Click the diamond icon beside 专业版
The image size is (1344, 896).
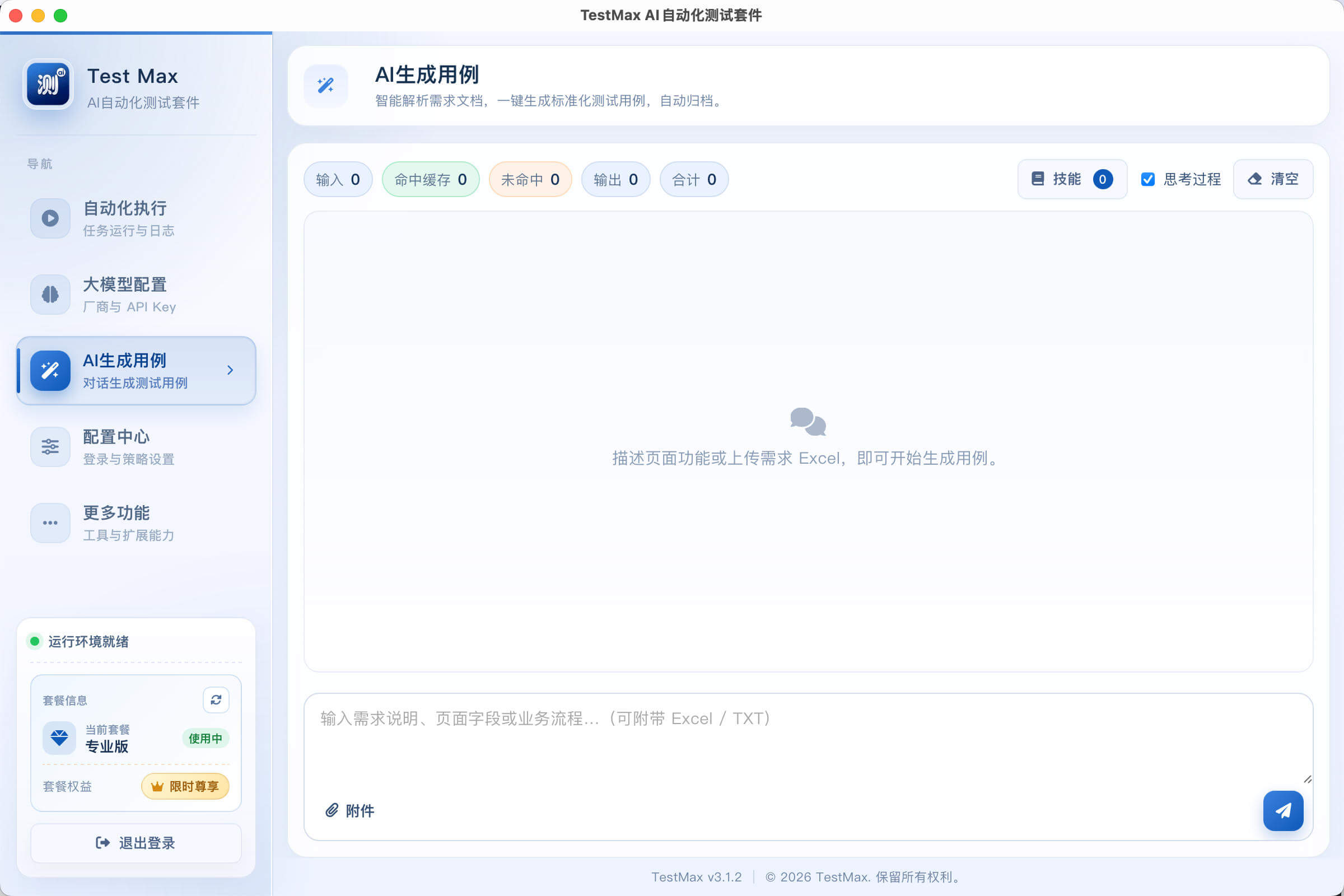point(59,738)
